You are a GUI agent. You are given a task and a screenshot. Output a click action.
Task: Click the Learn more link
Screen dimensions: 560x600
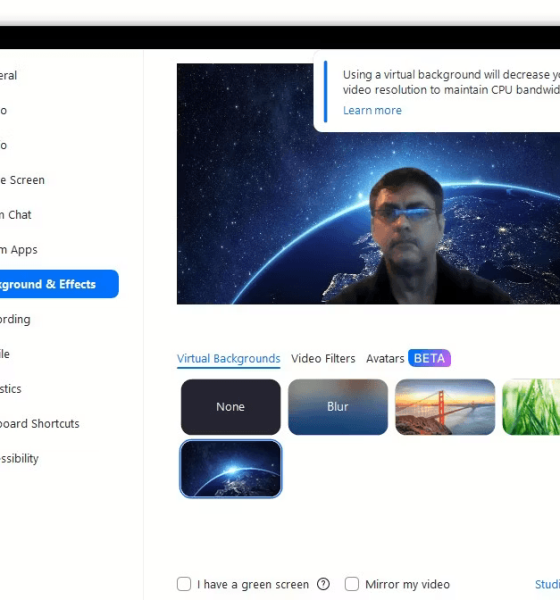[x=372, y=111]
